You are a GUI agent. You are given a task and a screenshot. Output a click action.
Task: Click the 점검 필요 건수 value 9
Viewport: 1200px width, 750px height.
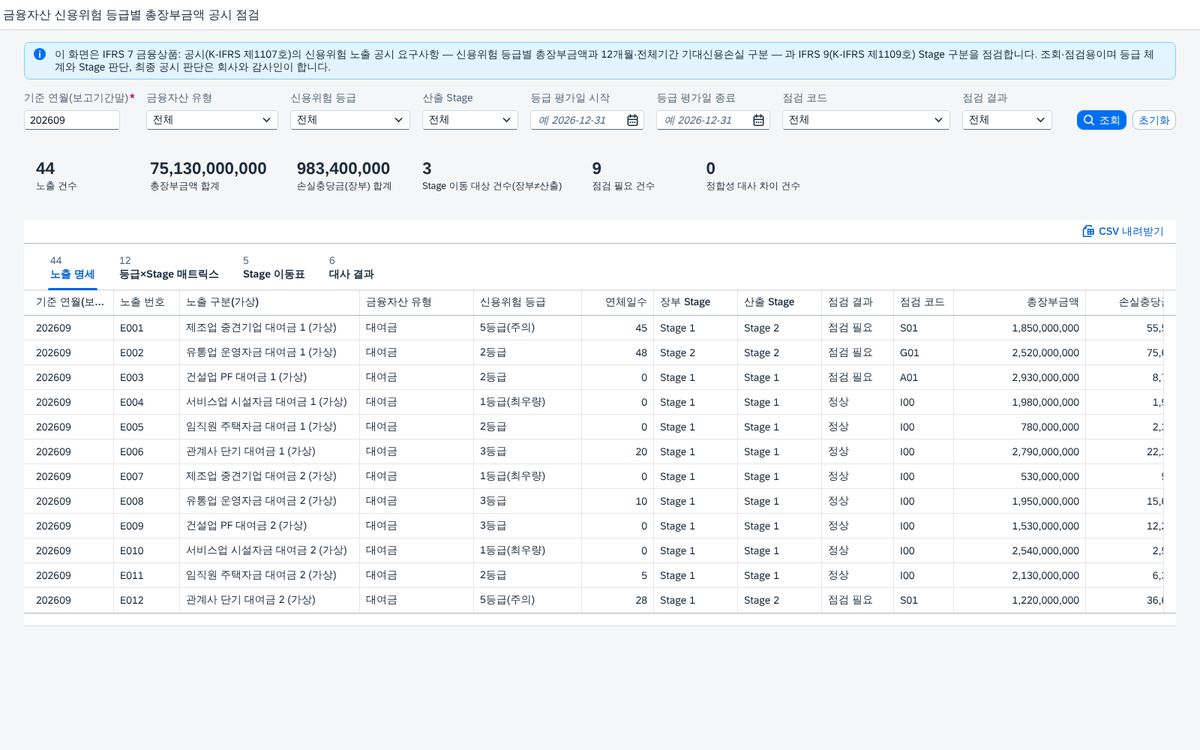(597, 169)
